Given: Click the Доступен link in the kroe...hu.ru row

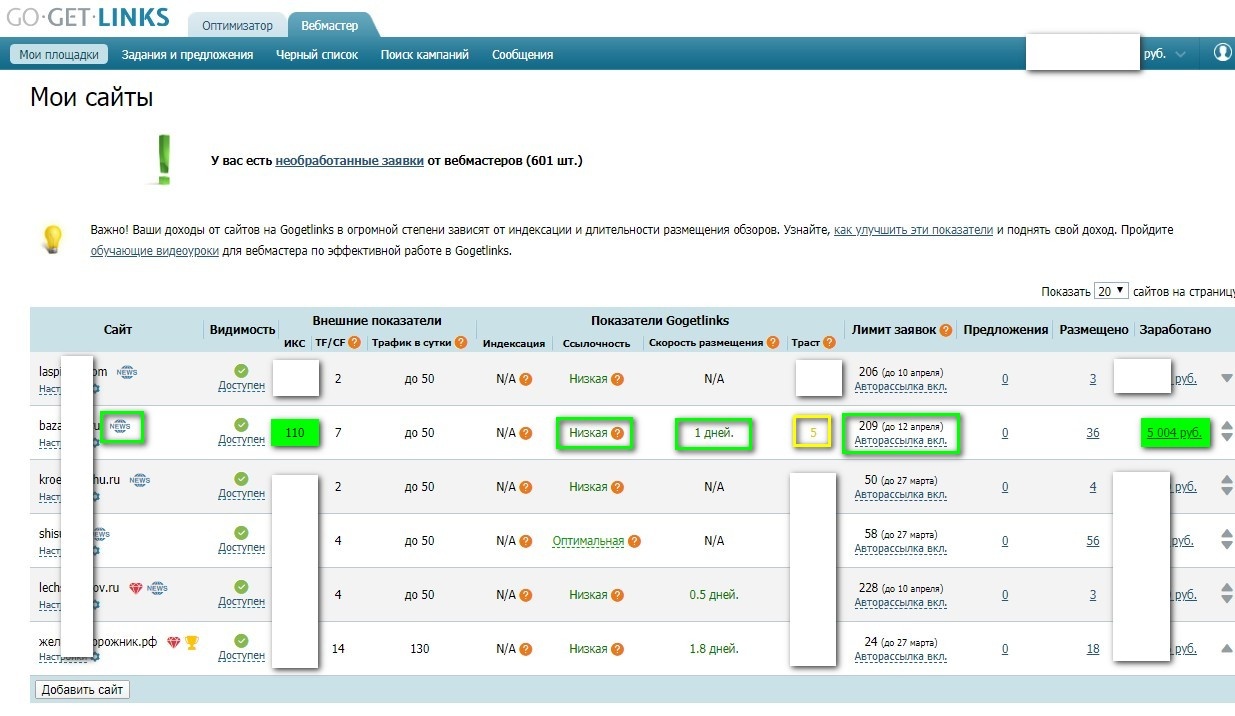Looking at the screenshot, I should 241,494.
